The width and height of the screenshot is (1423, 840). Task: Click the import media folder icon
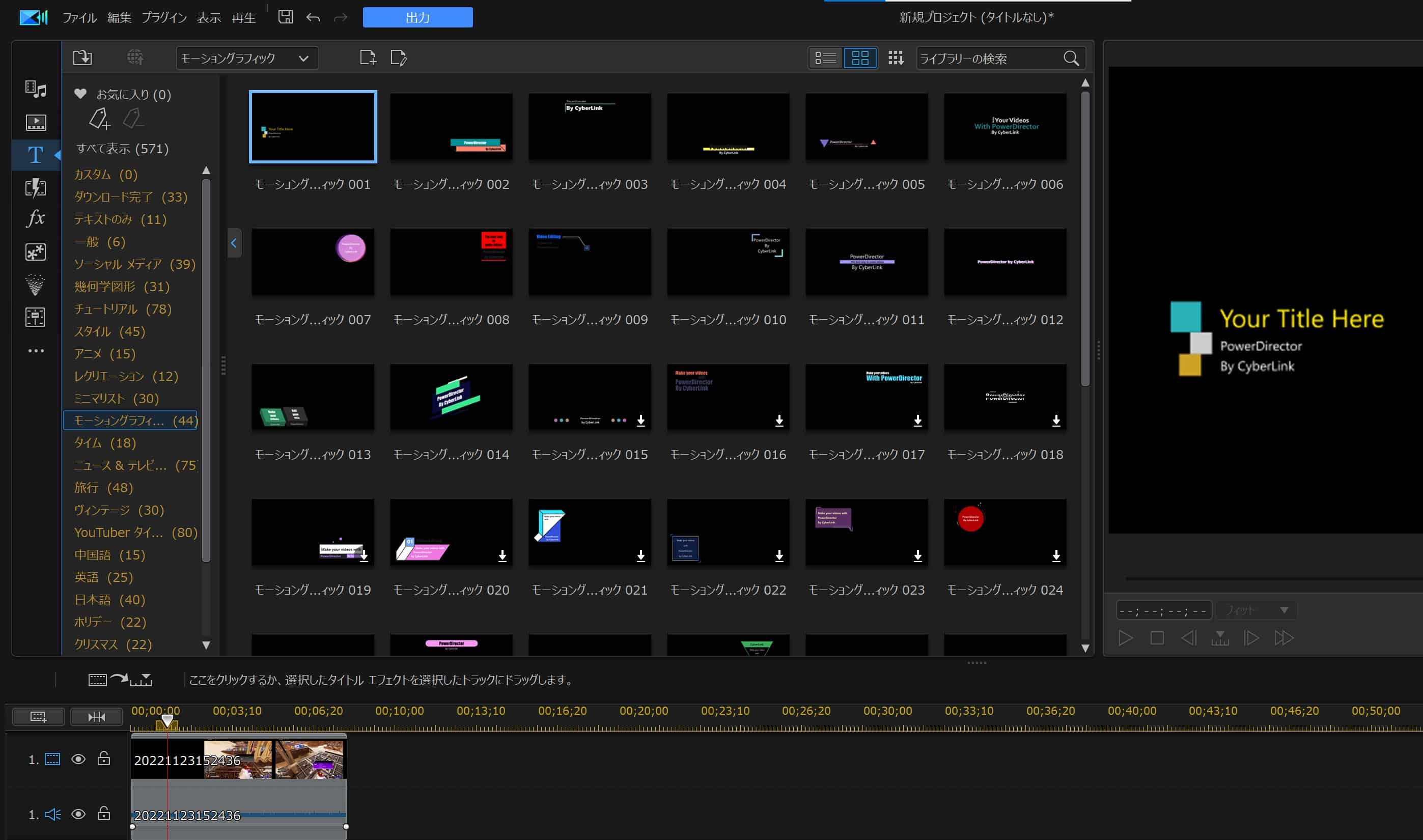82,58
